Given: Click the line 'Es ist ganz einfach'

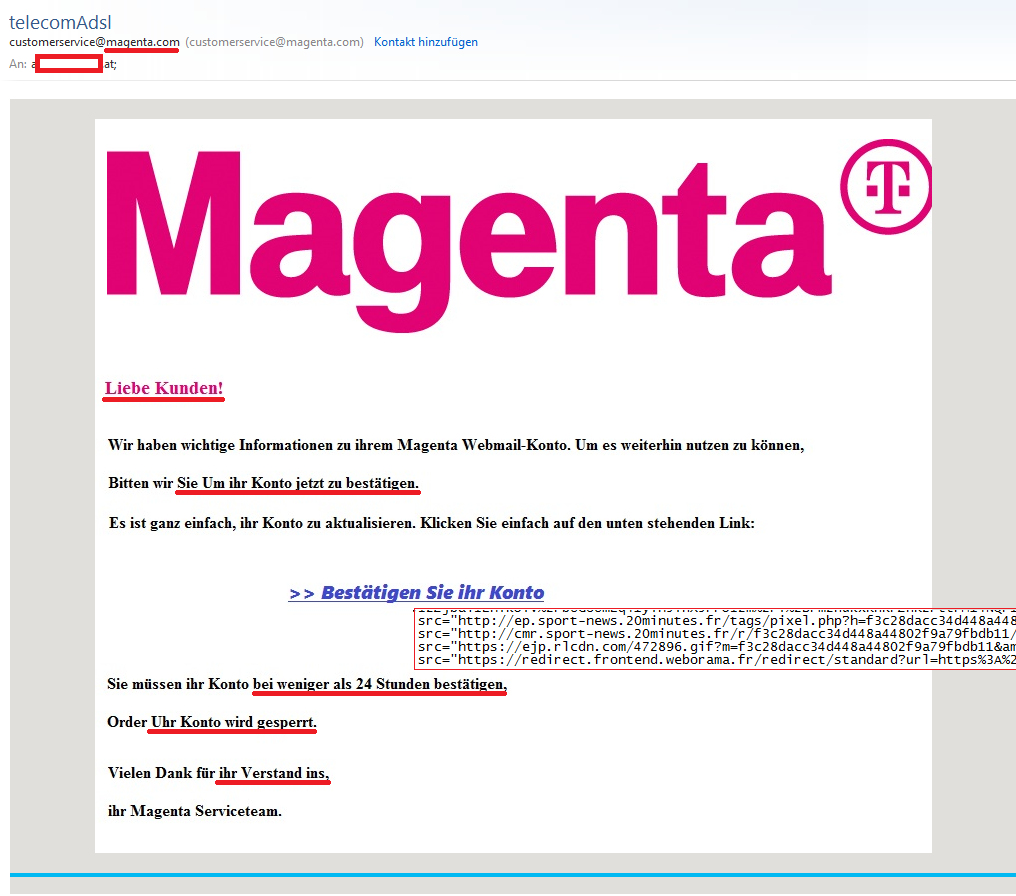Looking at the screenshot, I should pyautogui.click(x=432, y=523).
